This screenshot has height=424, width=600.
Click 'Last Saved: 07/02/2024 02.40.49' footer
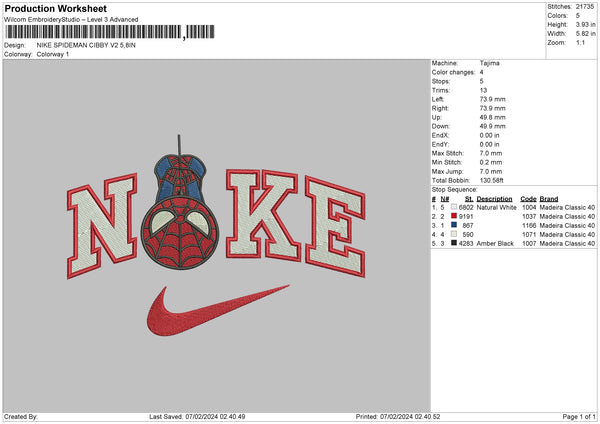pos(197,417)
